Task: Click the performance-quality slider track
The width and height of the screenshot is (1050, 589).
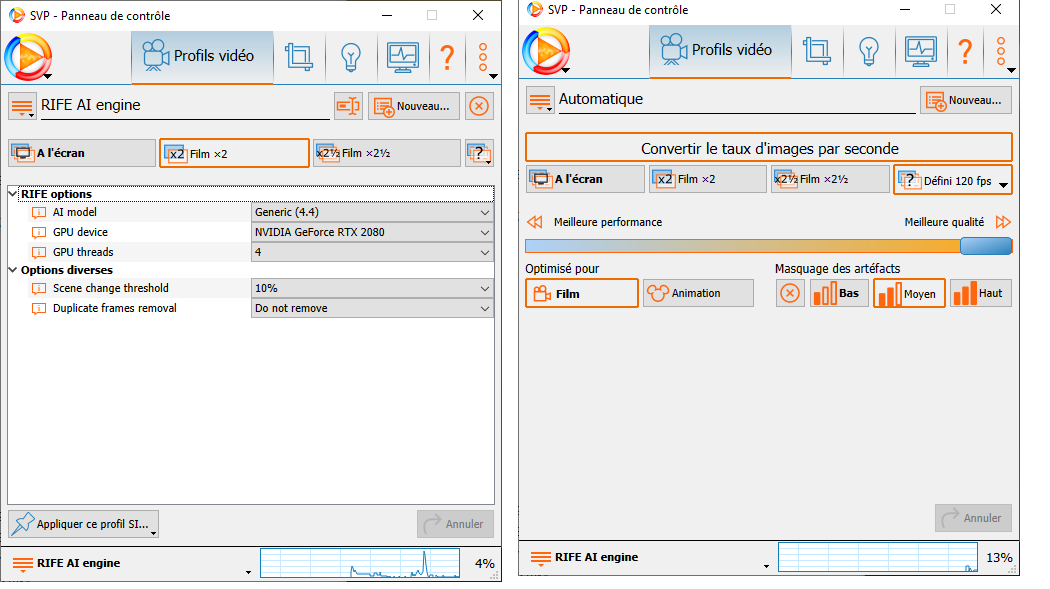Action: tap(740, 246)
